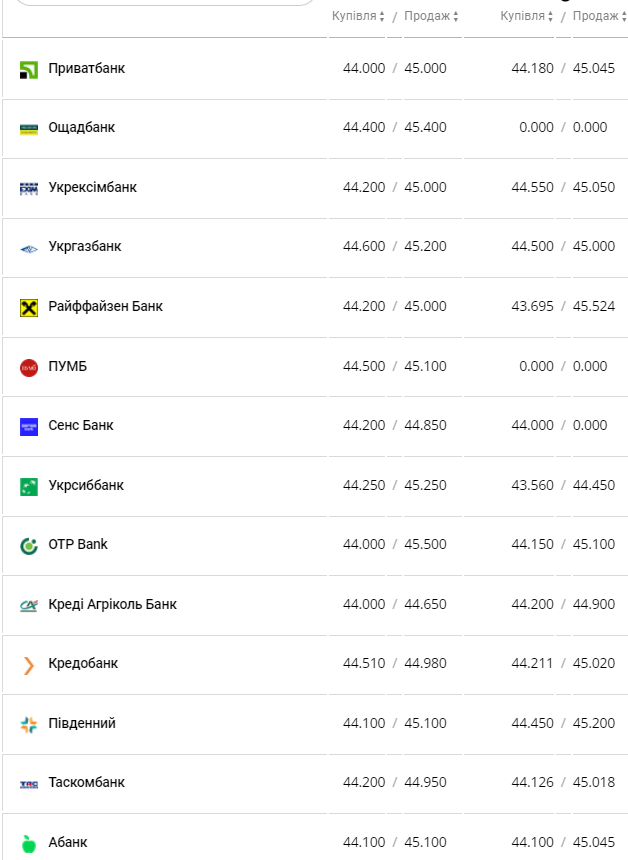Click the Приватбанк logo icon

(28, 69)
